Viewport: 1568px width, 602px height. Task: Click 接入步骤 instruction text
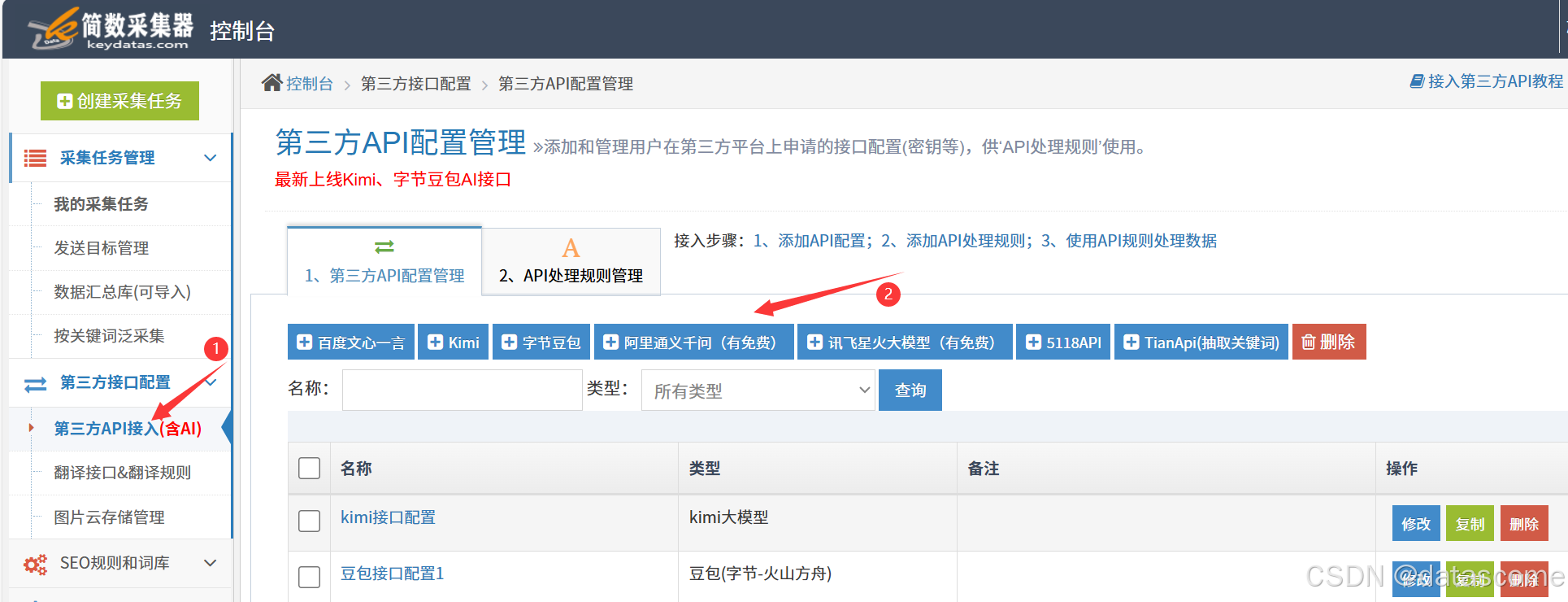tap(945, 241)
